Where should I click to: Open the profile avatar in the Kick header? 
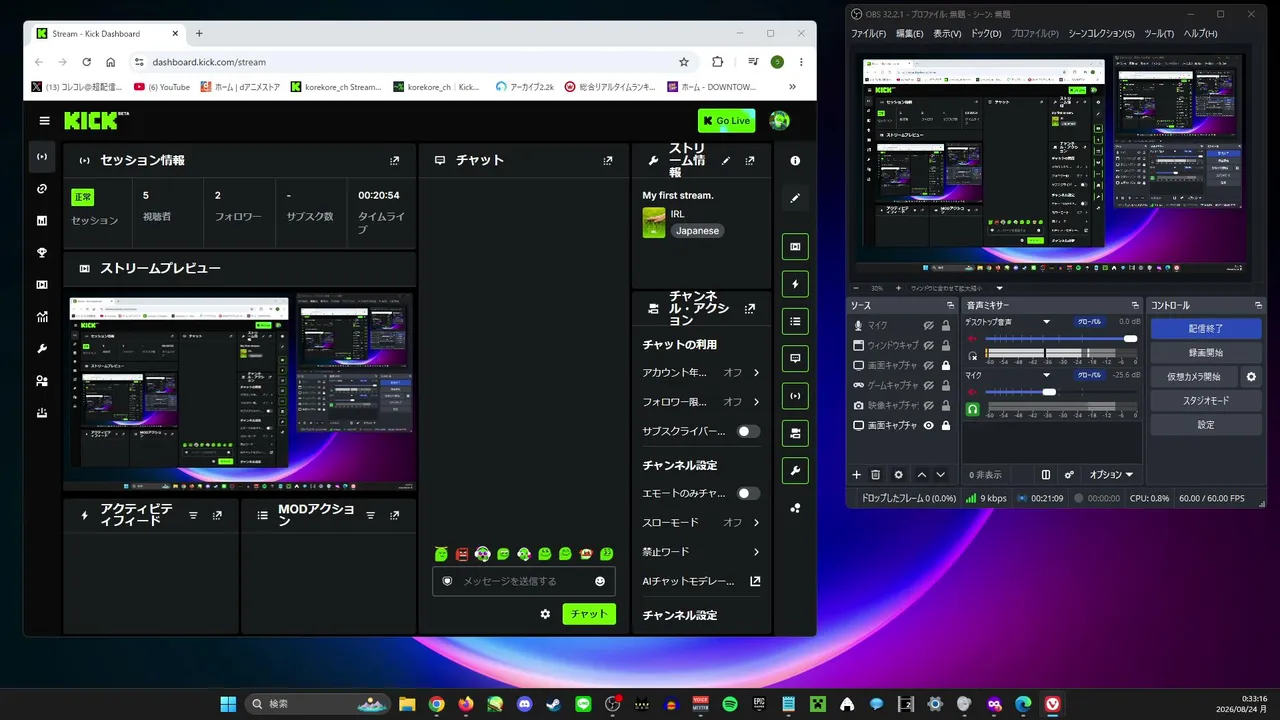pos(779,121)
